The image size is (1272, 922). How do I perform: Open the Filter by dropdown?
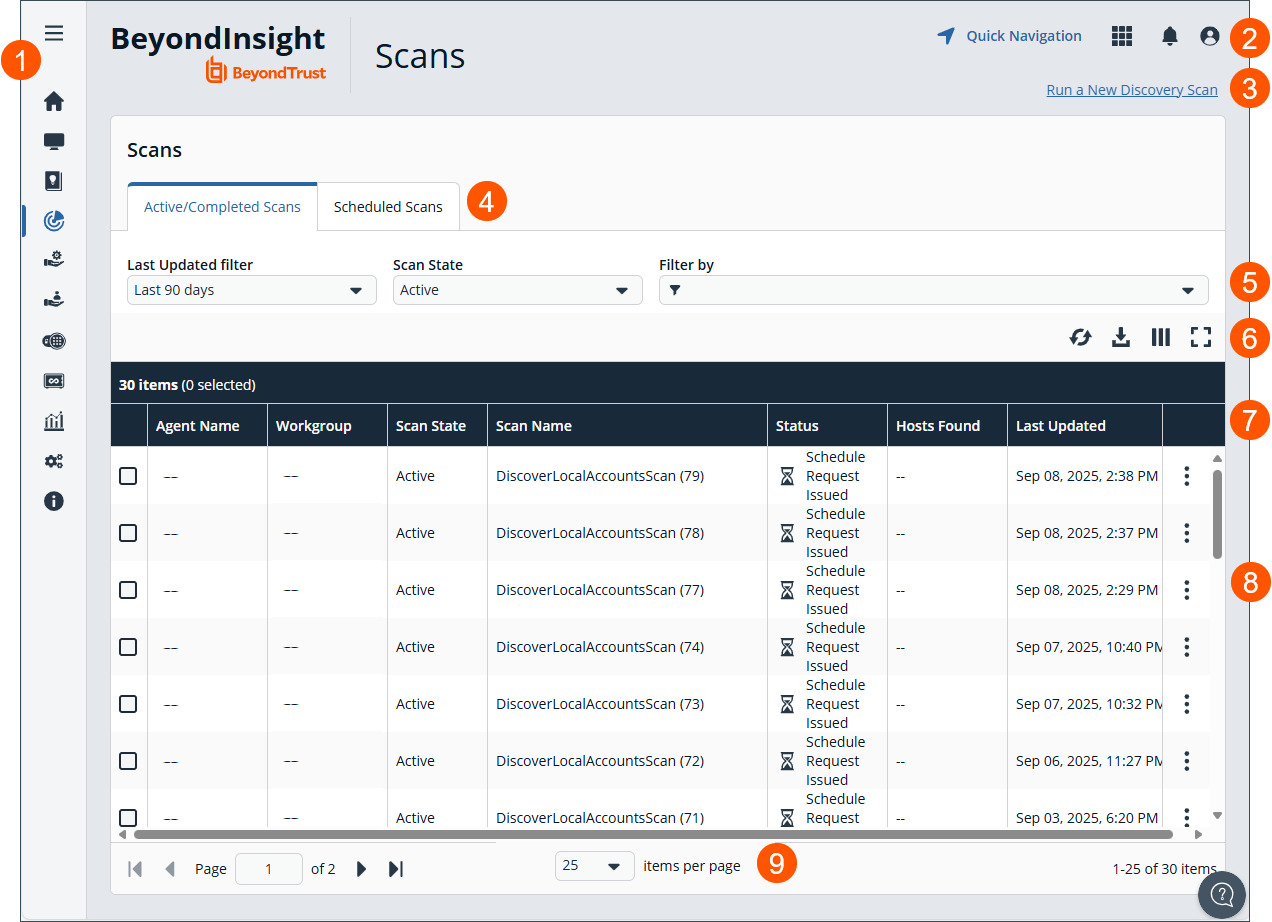pos(934,290)
